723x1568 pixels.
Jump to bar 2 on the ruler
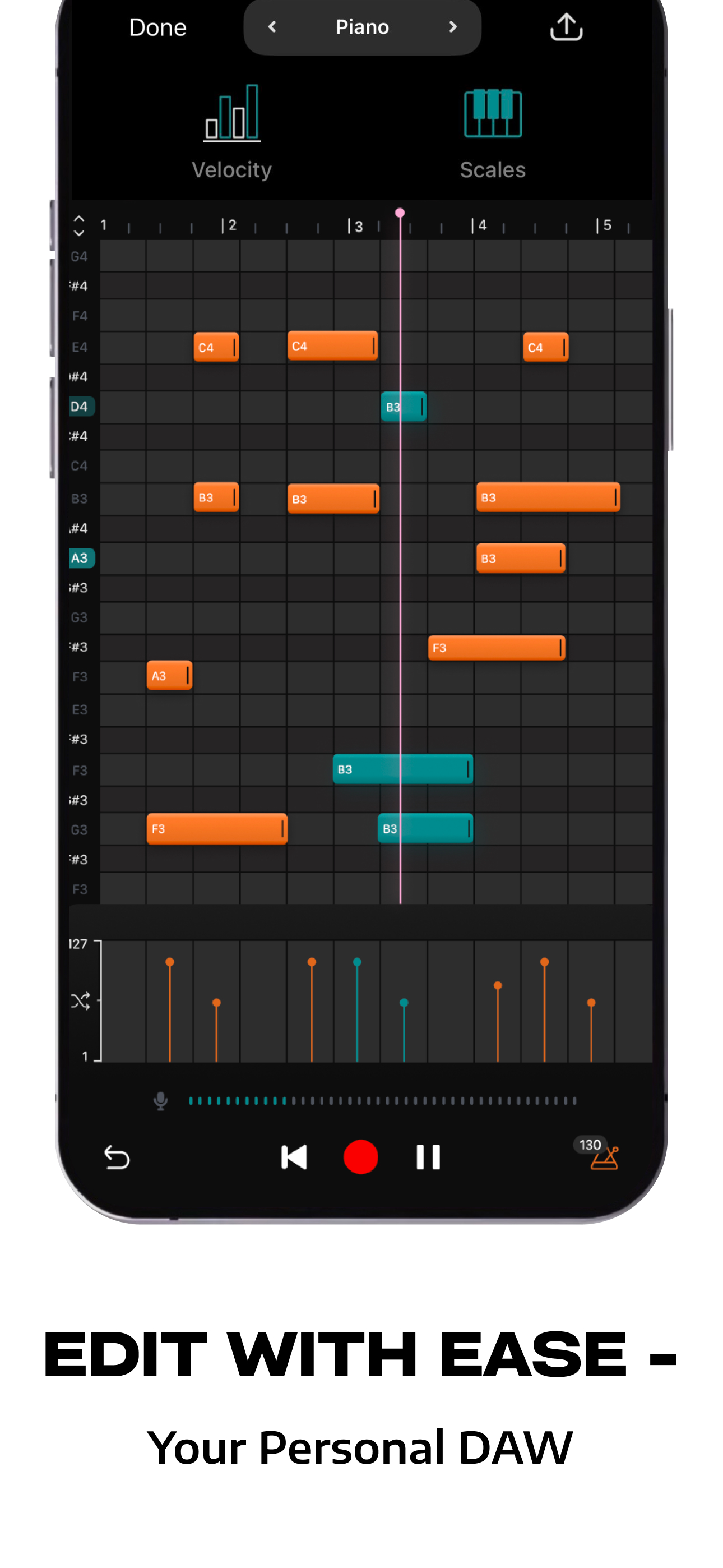(x=229, y=226)
